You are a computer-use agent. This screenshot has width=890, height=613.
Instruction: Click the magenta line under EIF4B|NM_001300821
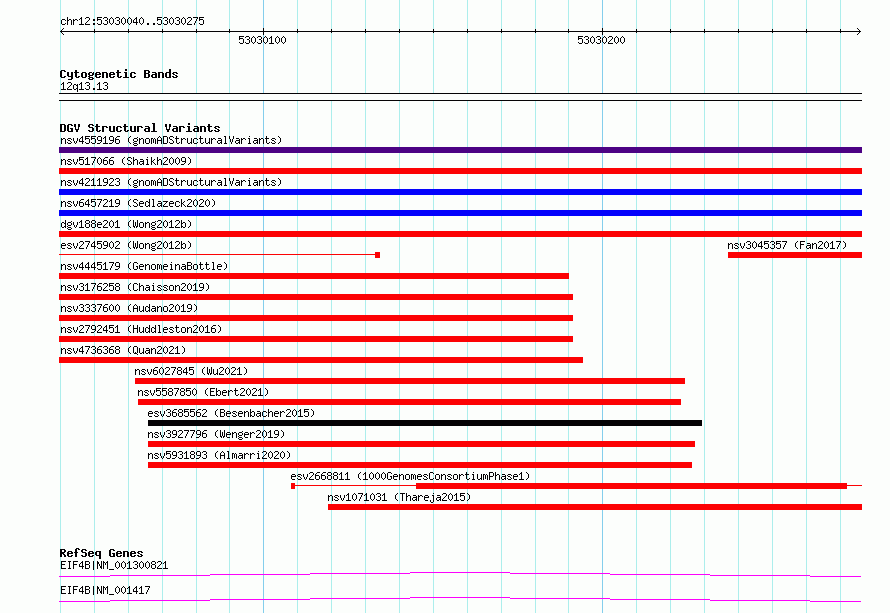click(x=460, y=574)
